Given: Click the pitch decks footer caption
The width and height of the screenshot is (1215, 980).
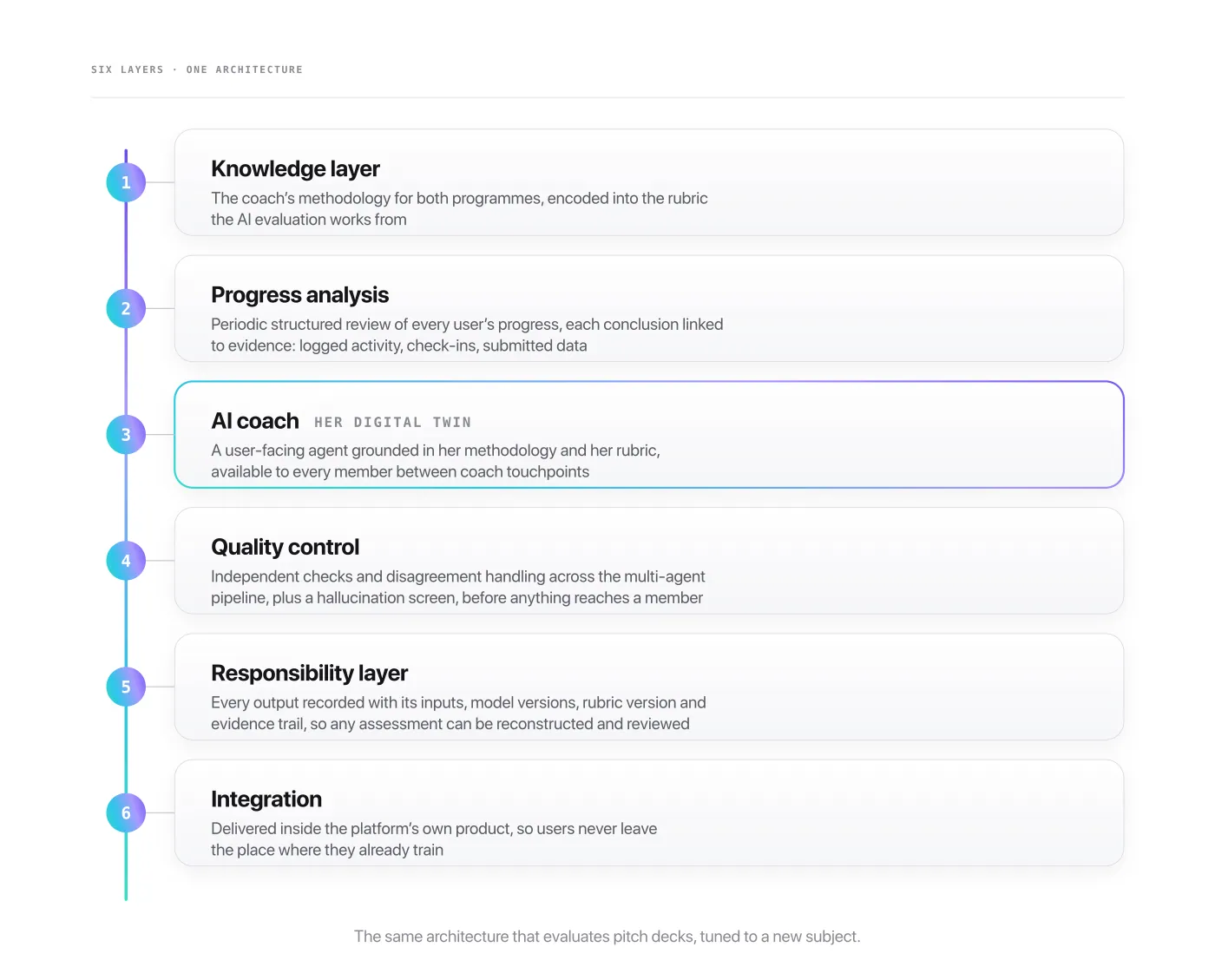Looking at the screenshot, I should (607, 937).
